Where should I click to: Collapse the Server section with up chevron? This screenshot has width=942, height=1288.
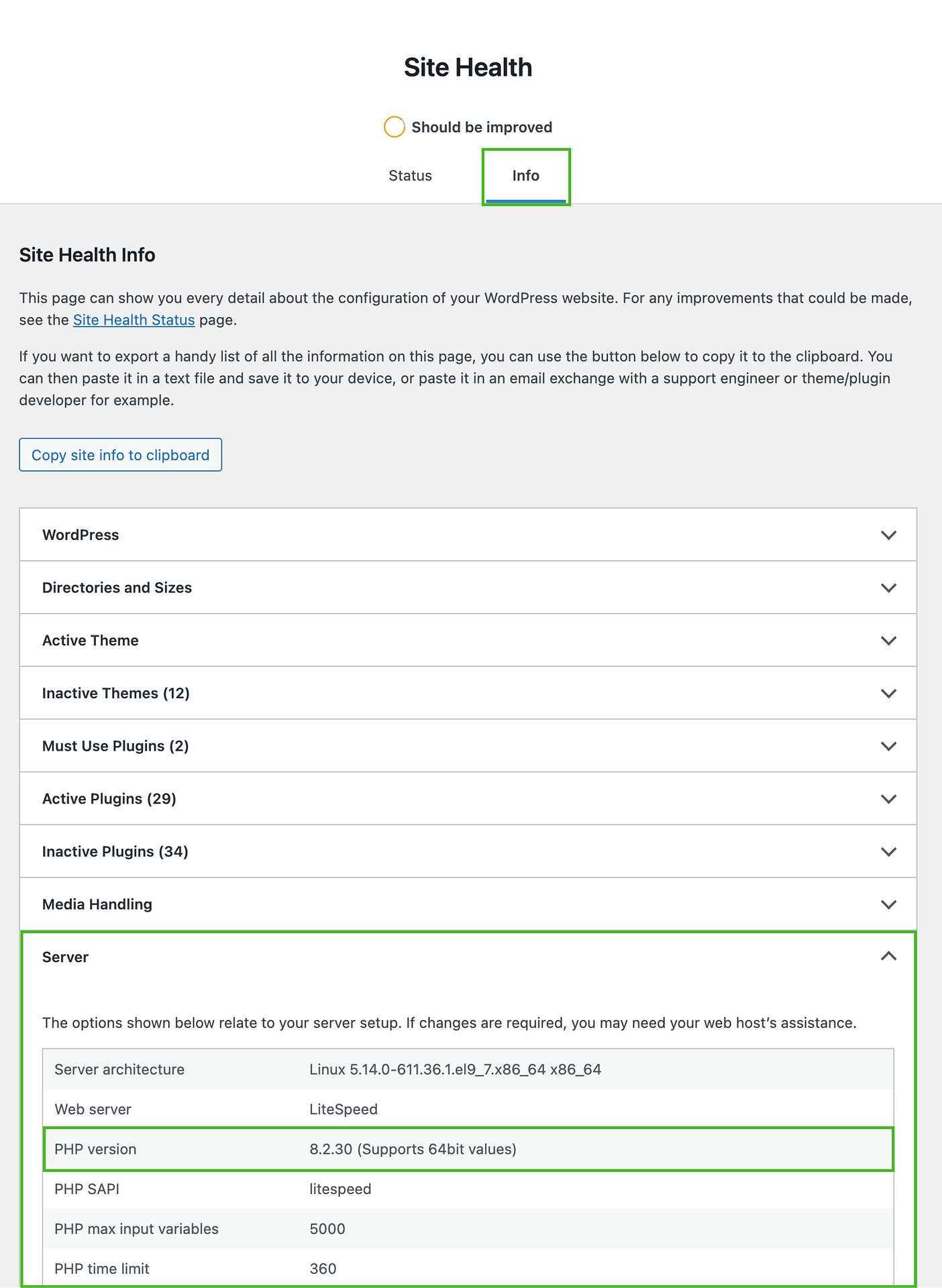[888, 957]
